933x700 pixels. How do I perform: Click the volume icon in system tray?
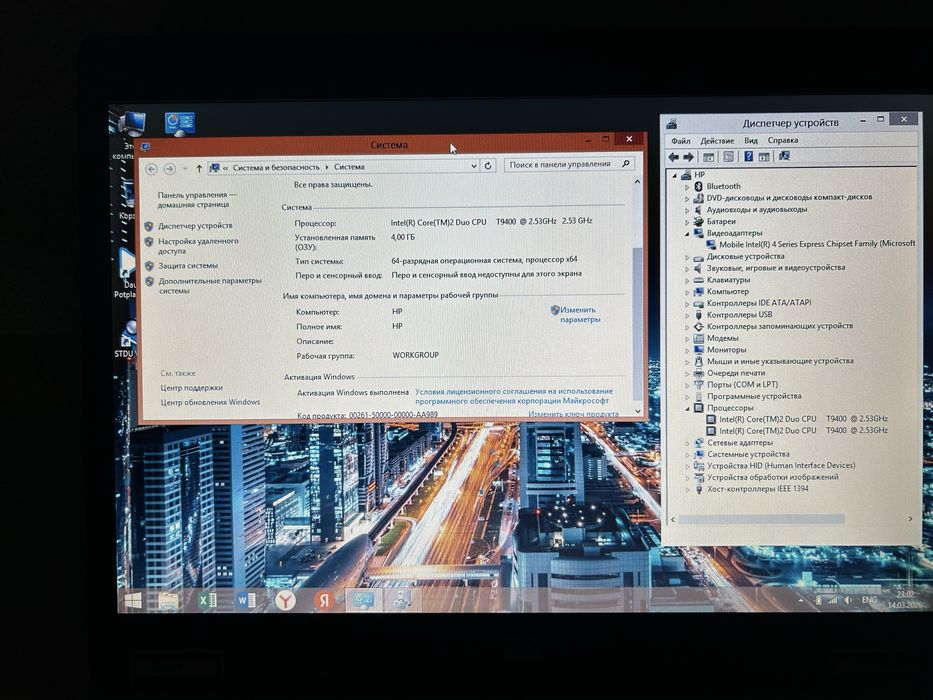[849, 600]
